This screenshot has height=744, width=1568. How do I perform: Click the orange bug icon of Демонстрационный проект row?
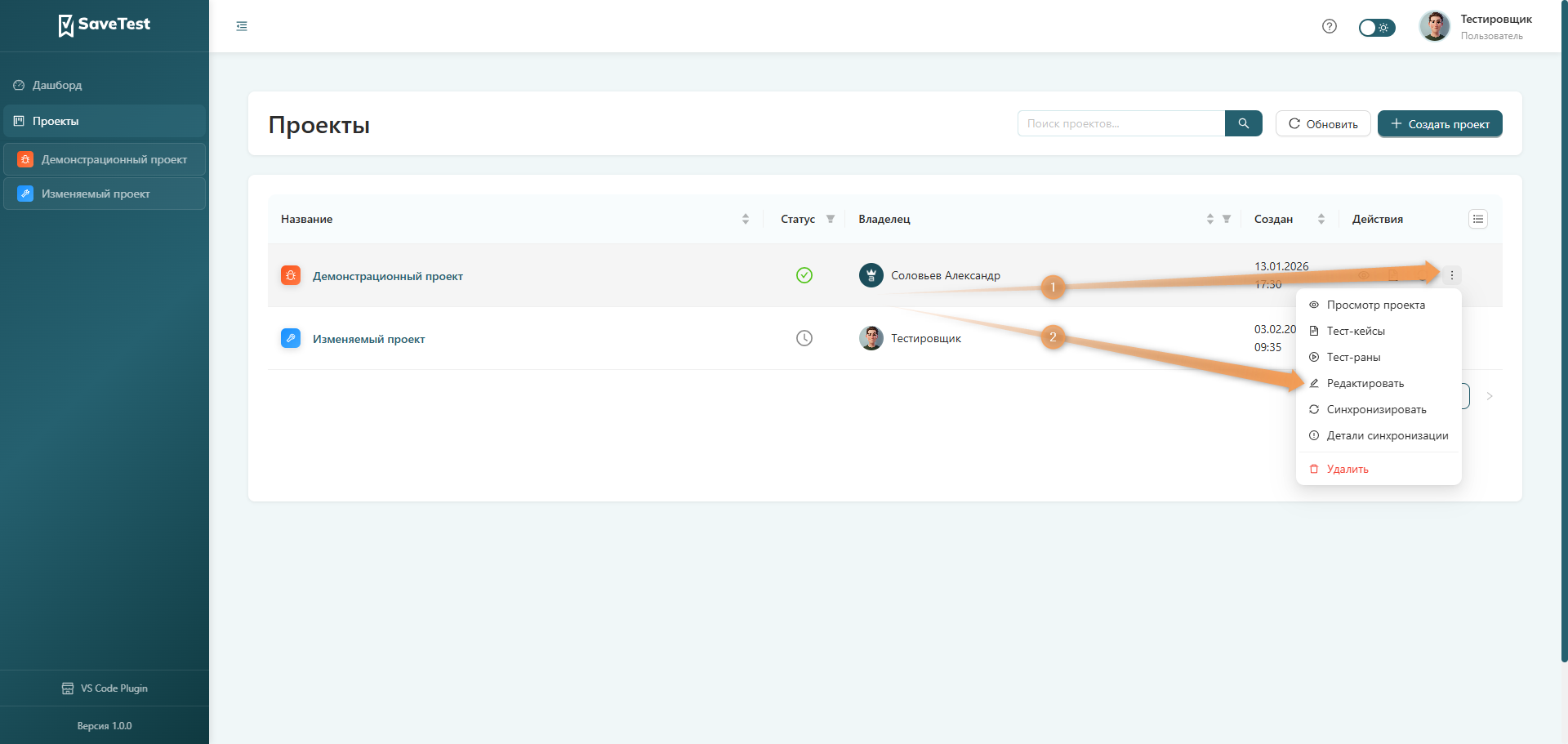pyautogui.click(x=291, y=276)
